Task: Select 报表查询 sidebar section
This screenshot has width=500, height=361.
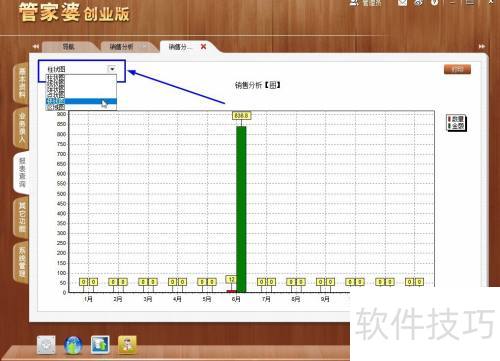Action: pos(22,172)
